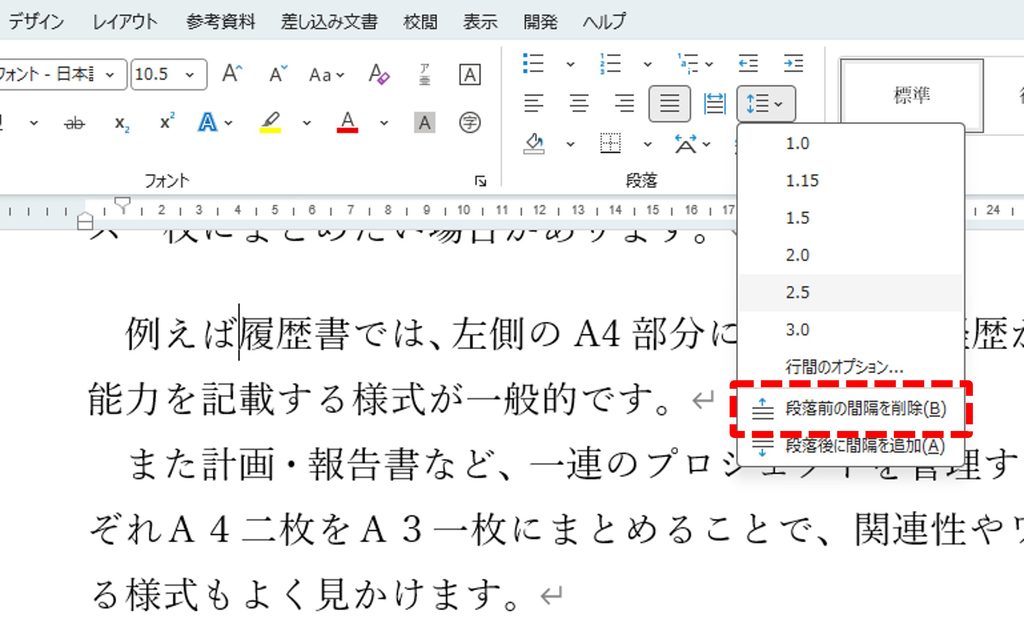
Task: Set line spacing to 1.5
Action: click(851, 217)
